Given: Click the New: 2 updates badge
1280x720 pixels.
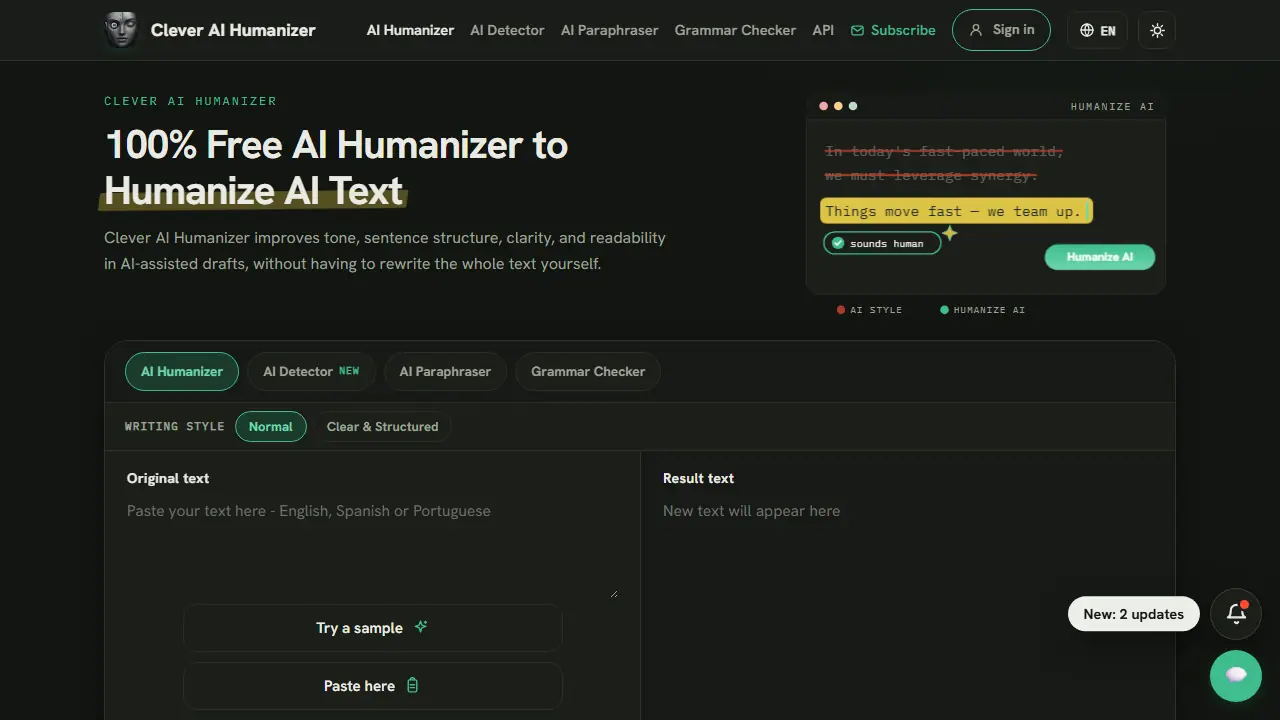Looking at the screenshot, I should [x=1133, y=614].
